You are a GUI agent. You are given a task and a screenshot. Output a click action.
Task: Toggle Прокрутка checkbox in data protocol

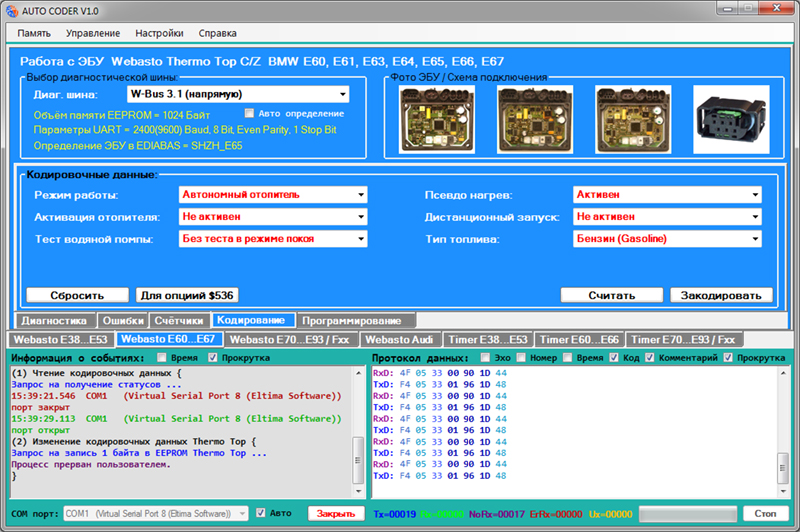click(728, 358)
